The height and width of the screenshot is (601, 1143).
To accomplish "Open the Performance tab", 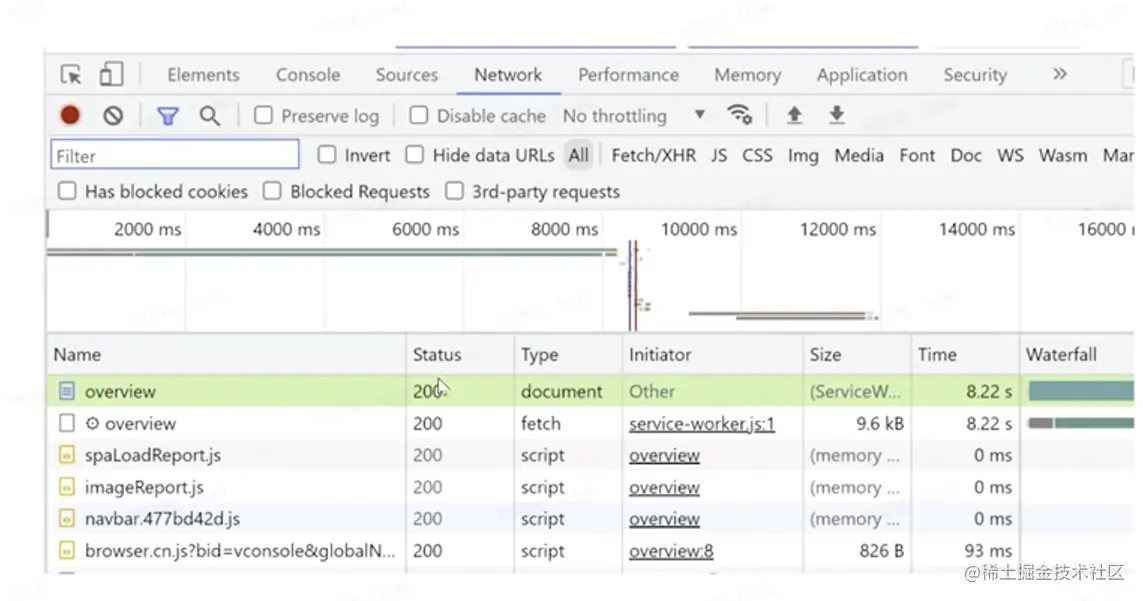I will coord(628,75).
